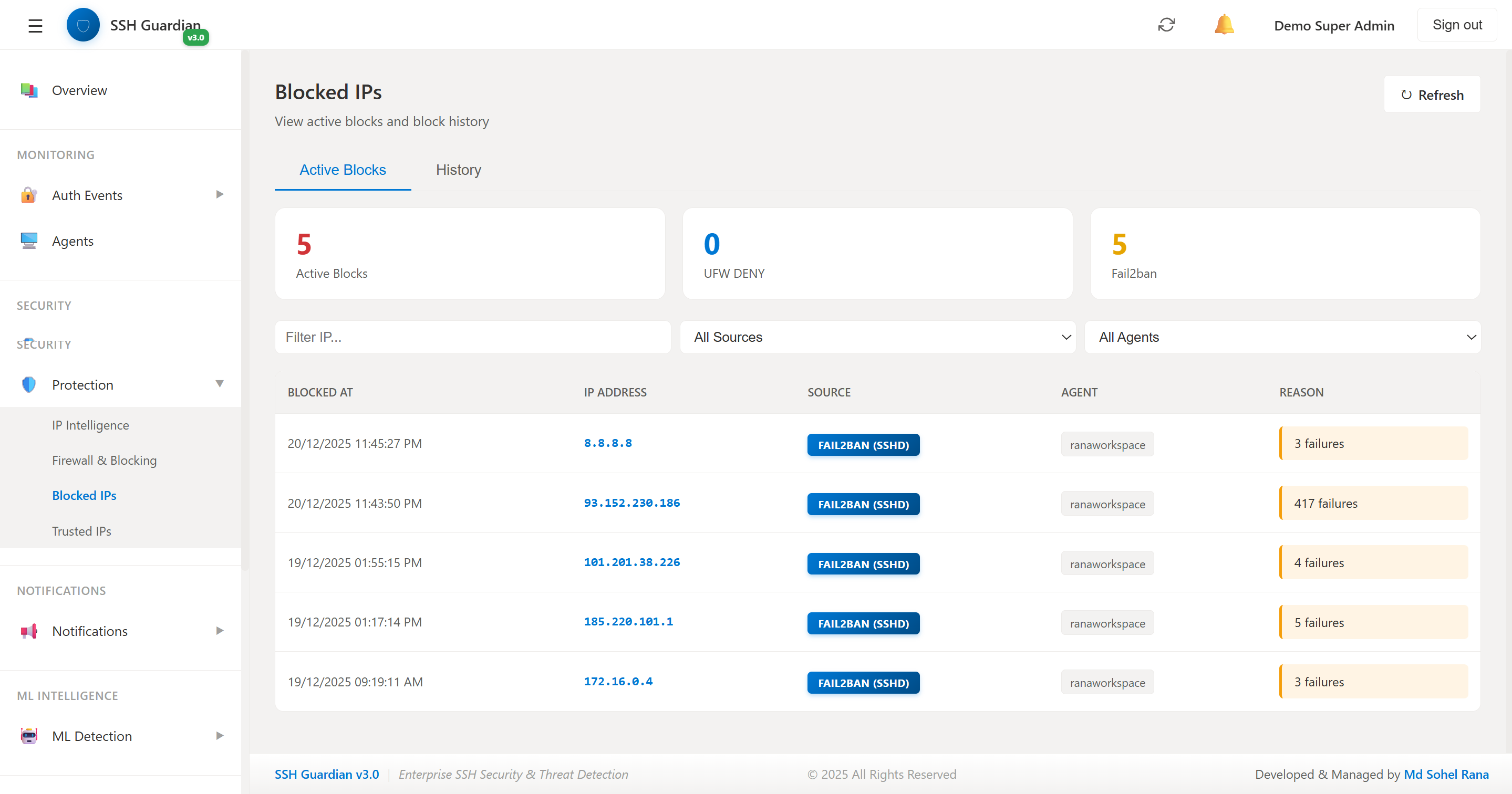Click the Refresh button
Viewport: 1512px width, 794px height.
(1432, 95)
